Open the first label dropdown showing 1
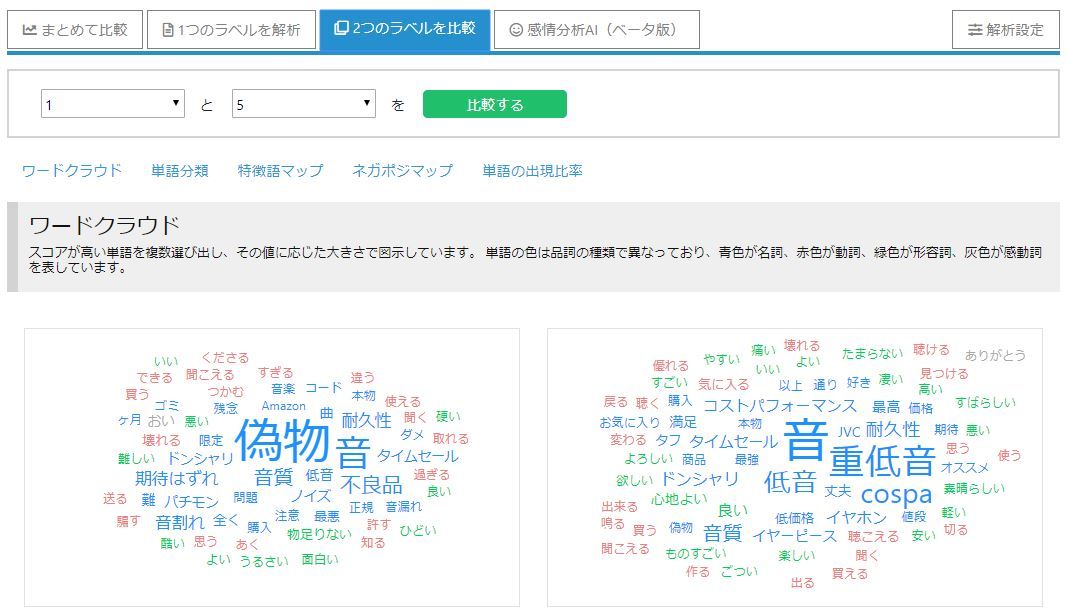The image size is (1068, 614). tap(112, 104)
